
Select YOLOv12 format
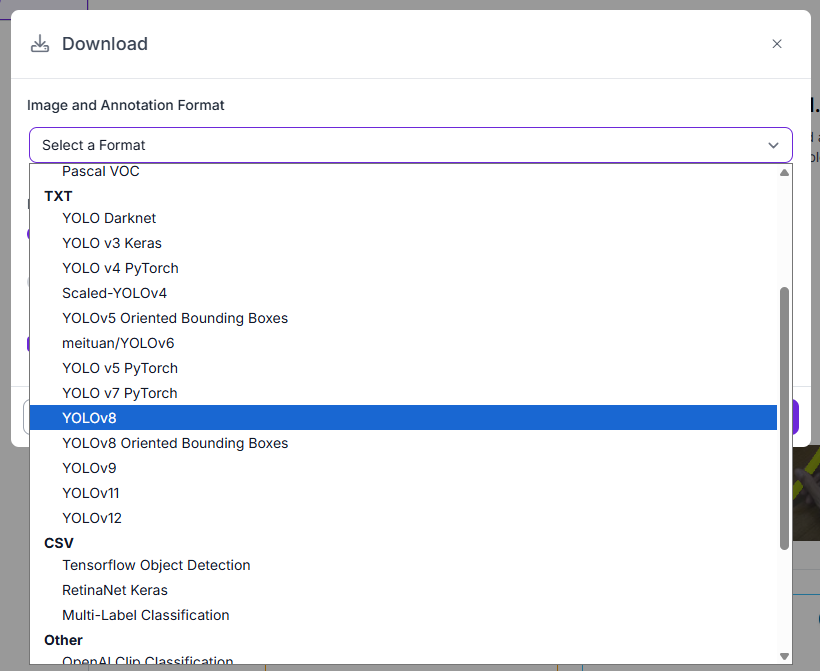point(92,518)
